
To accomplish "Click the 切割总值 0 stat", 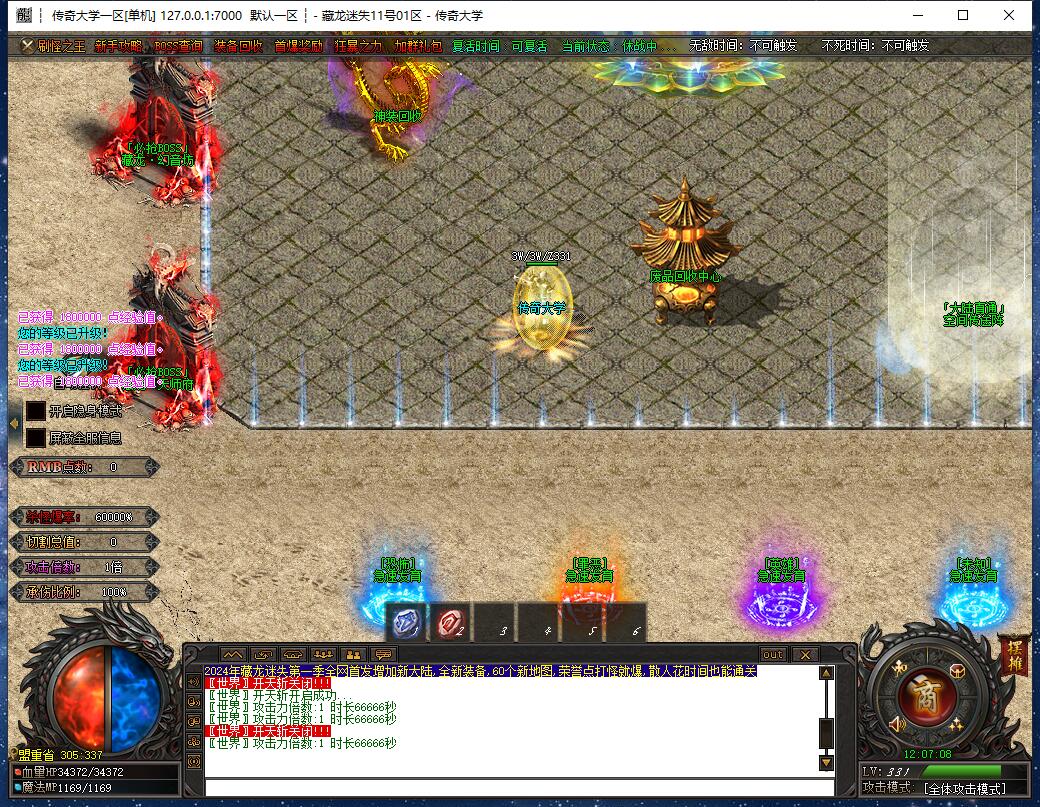I will [x=85, y=542].
